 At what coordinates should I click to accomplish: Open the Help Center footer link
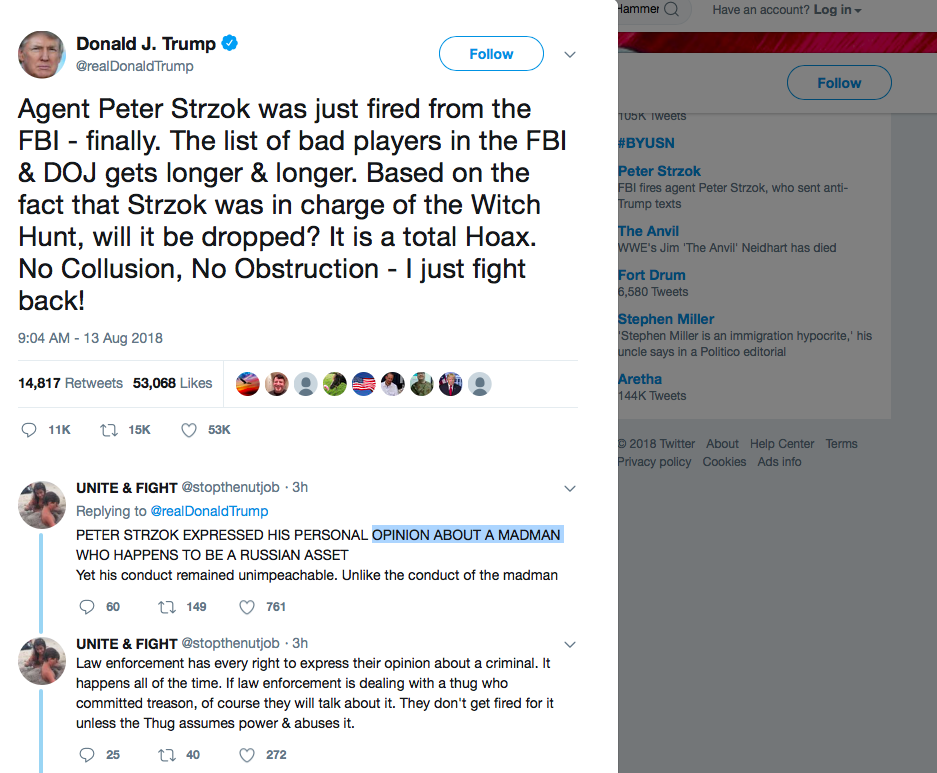[x=782, y=444]
